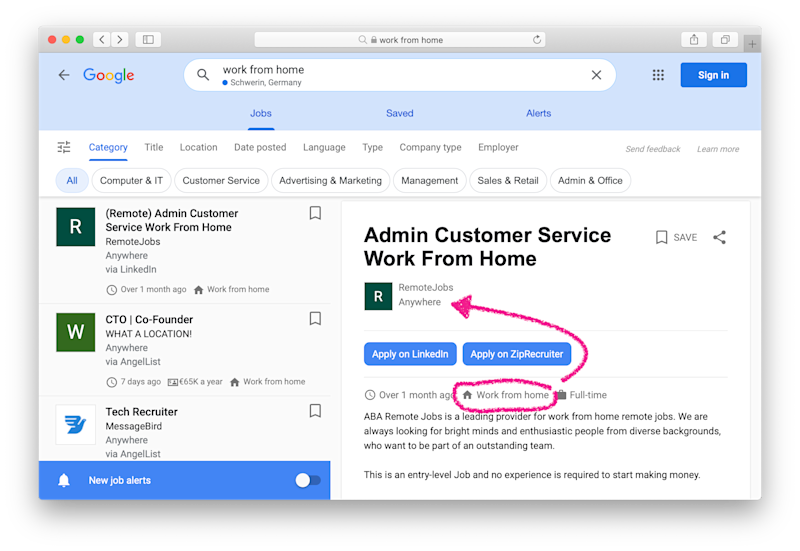Screen dimensions: 800x551
Task: Filter by Admin & Office
Action: tap(590, 181)
